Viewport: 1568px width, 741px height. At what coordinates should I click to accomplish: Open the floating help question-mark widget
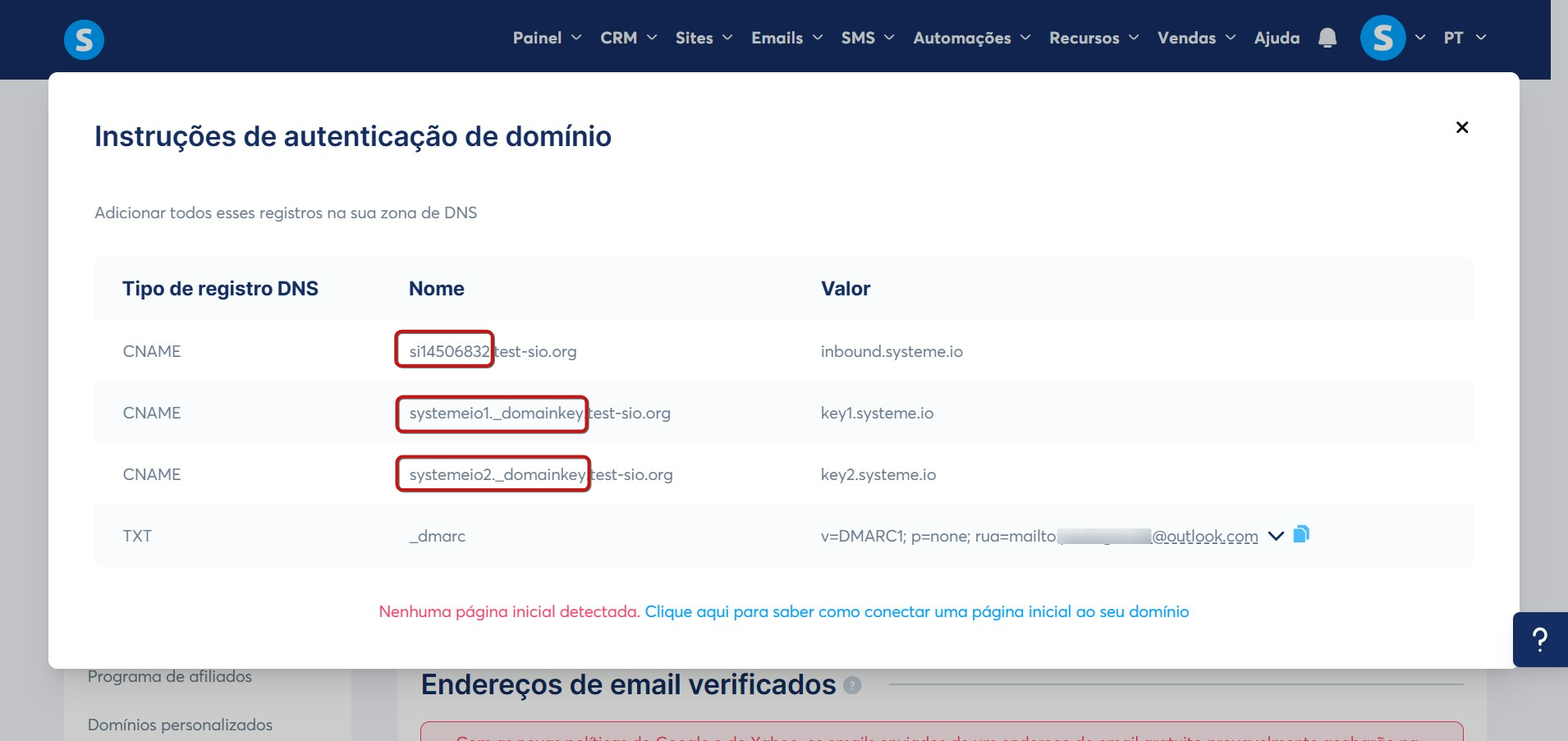(x=1540, y=639)
